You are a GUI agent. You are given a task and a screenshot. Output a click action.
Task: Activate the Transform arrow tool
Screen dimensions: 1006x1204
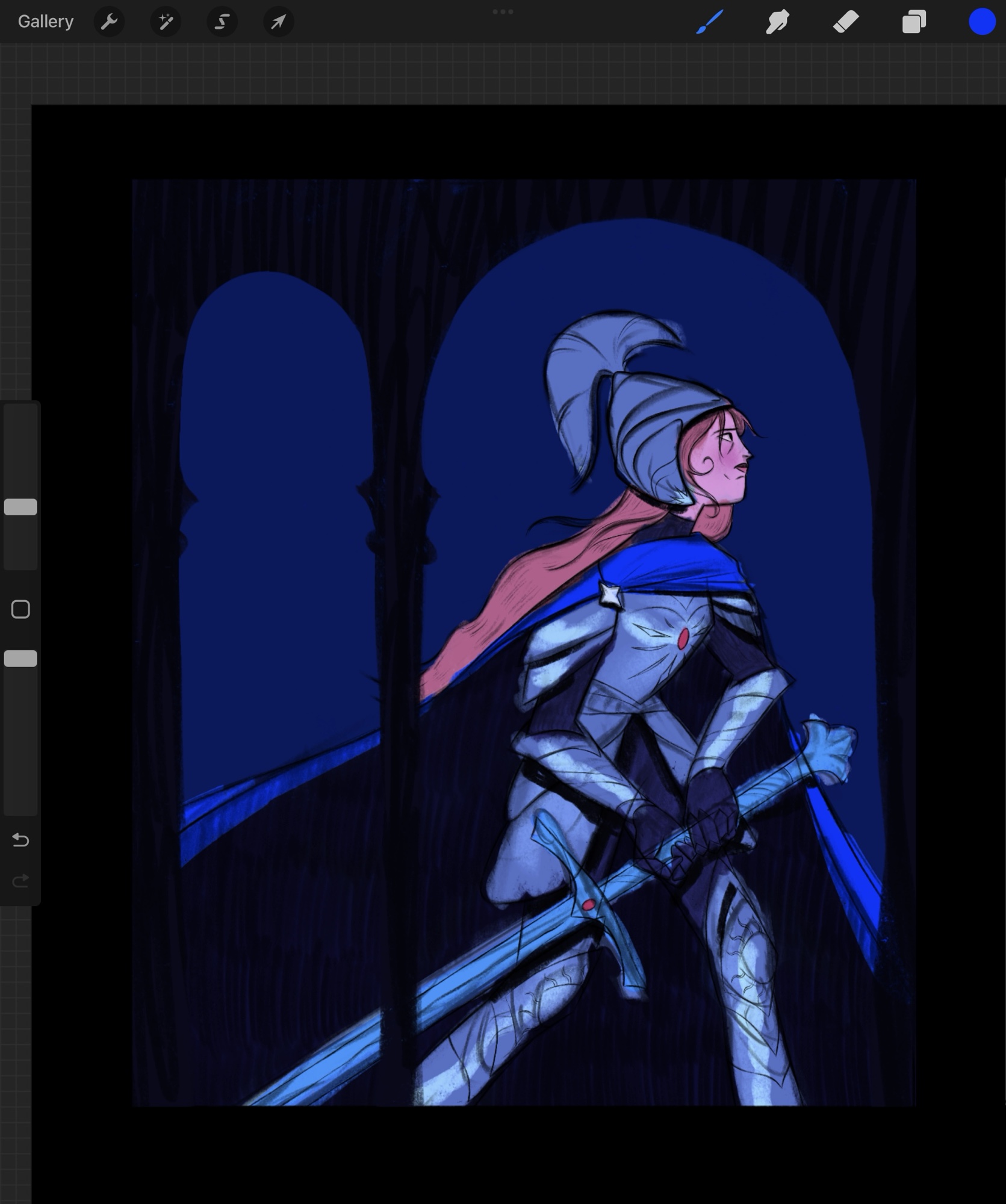pyautogui.click(x=278, y=22)
